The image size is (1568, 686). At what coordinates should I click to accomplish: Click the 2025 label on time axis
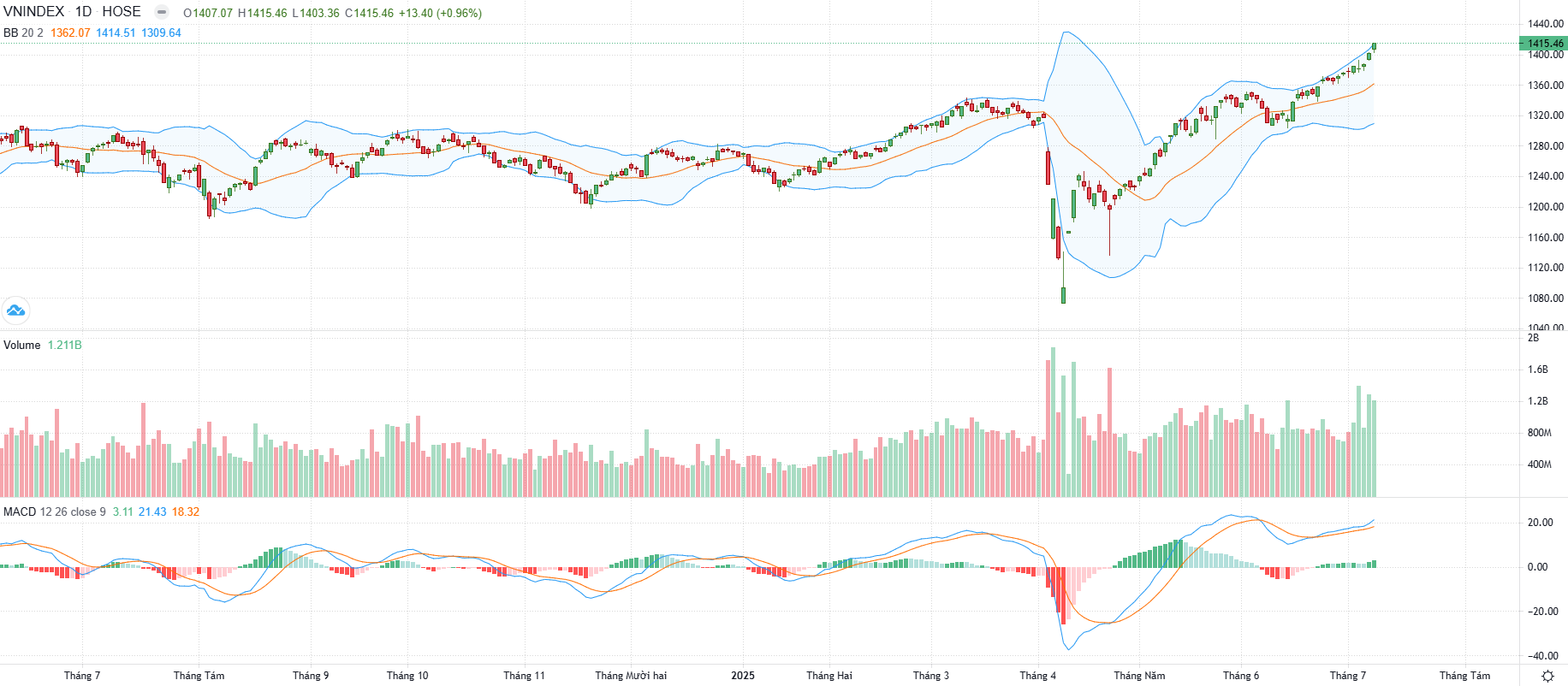pyautogui.click(x=743, y=676)
